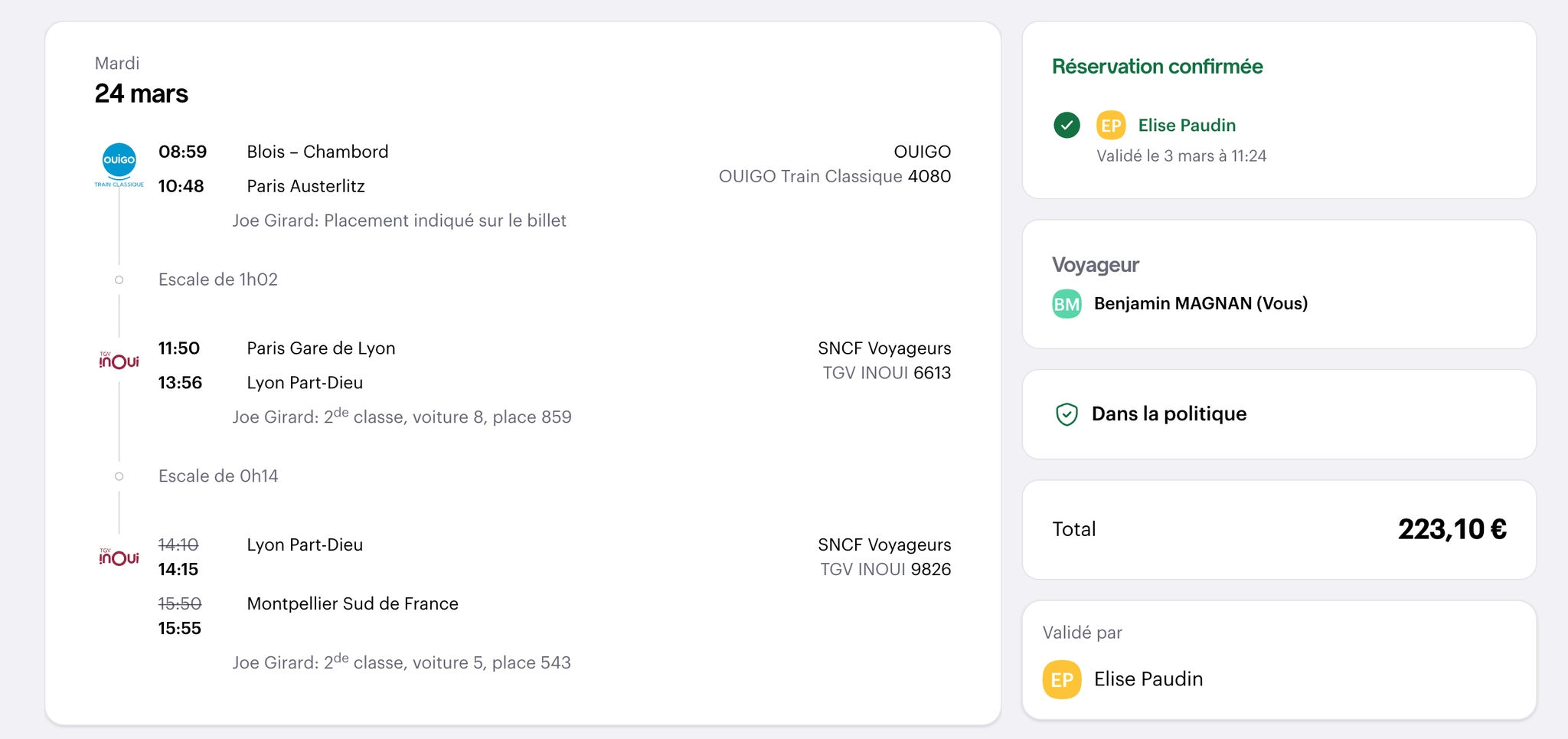Click Montpellier Sud de France station

point(352,603)
